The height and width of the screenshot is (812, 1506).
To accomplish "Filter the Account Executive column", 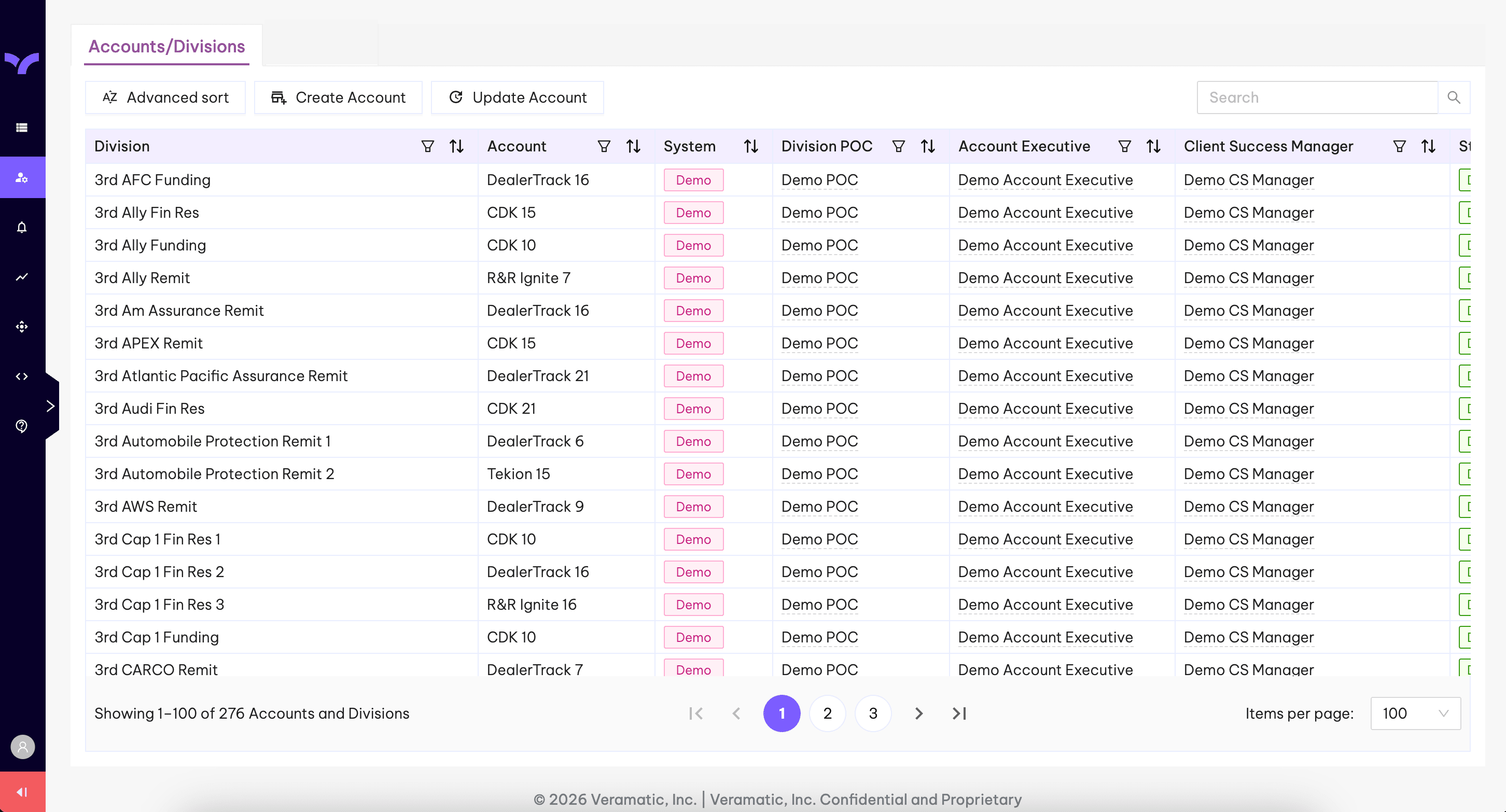I will click(1124, 146).
